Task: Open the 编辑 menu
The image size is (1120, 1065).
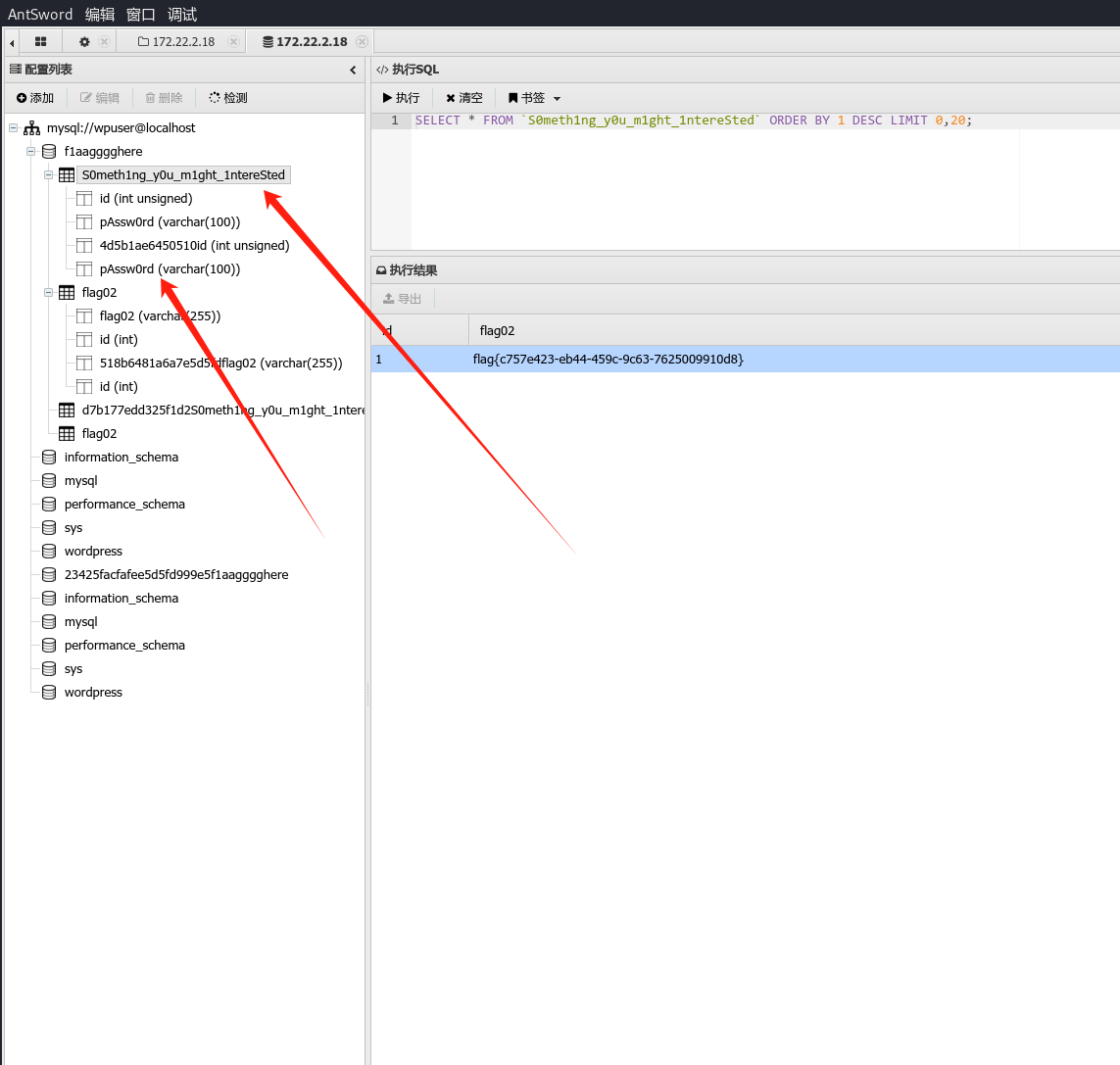Action: click(x=99, y=14)
